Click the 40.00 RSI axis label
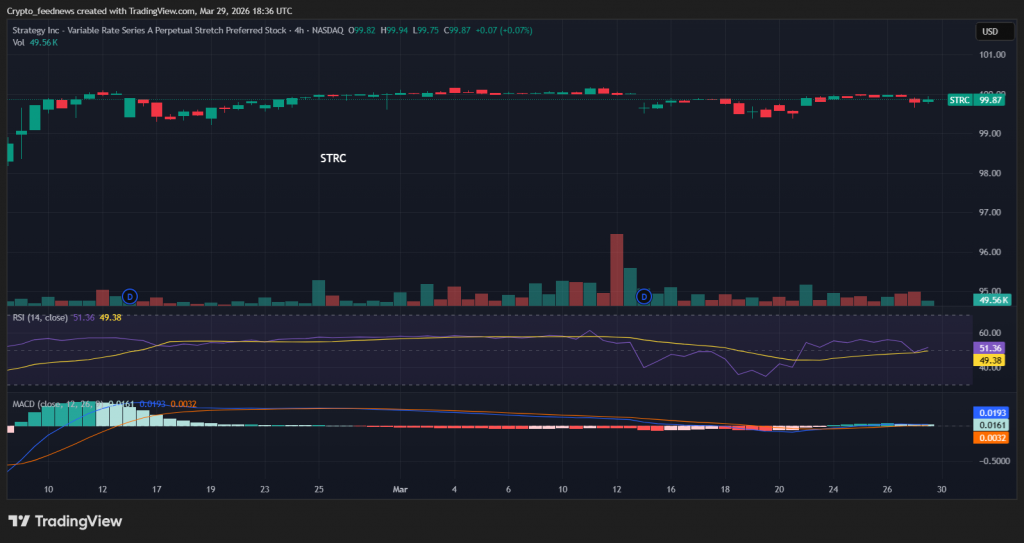This screenshot has height=543, width=1024. pos(992,368)
